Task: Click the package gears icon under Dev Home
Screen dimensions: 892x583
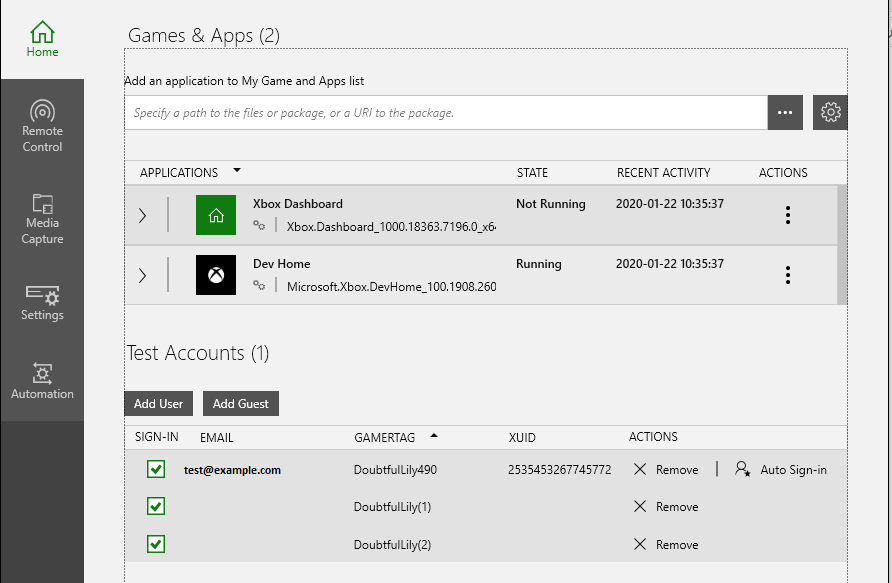Action: click(x=259, y=286)
